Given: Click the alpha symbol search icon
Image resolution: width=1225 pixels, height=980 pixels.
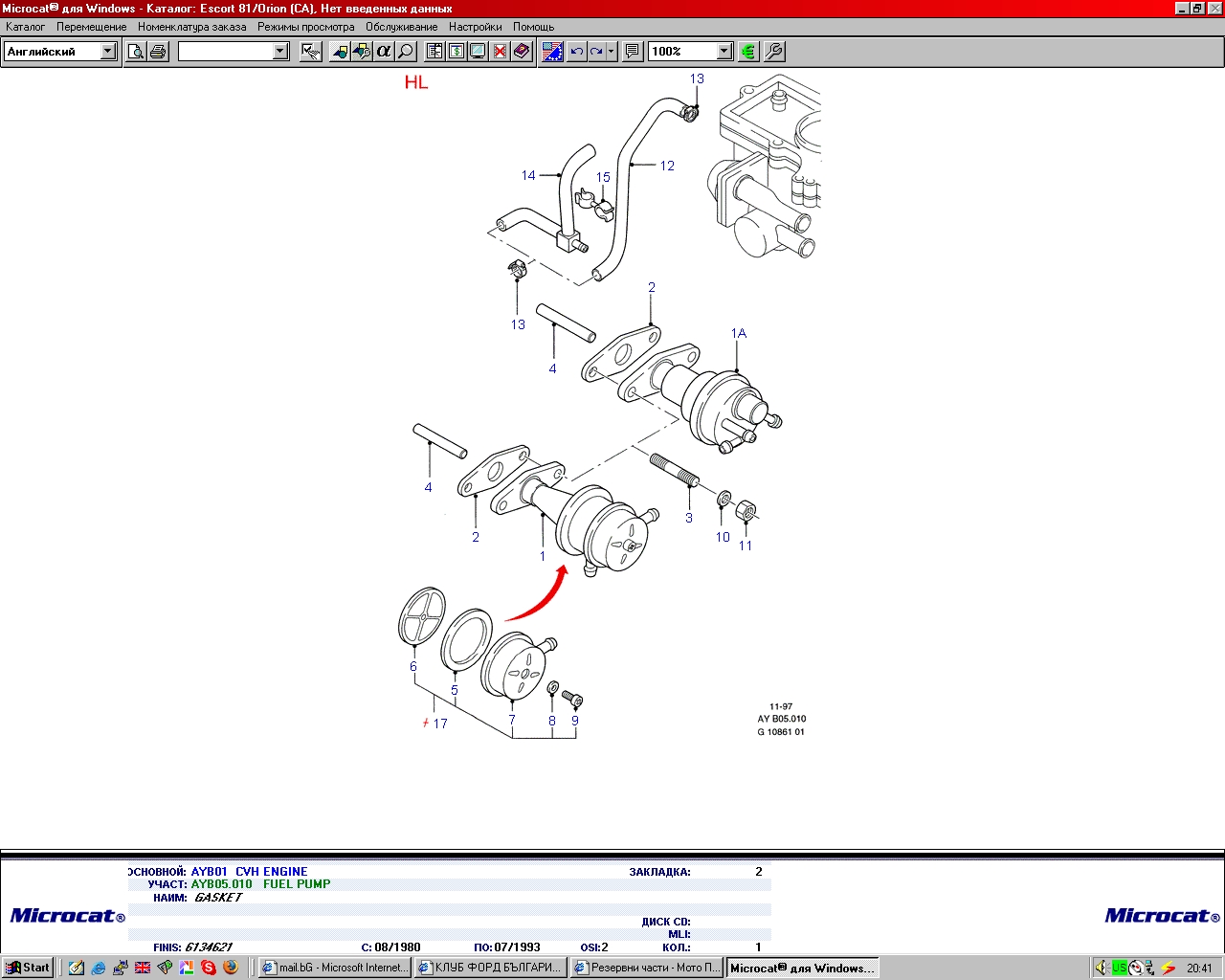Looking at the screenshot, I should [x=384, y=52].
